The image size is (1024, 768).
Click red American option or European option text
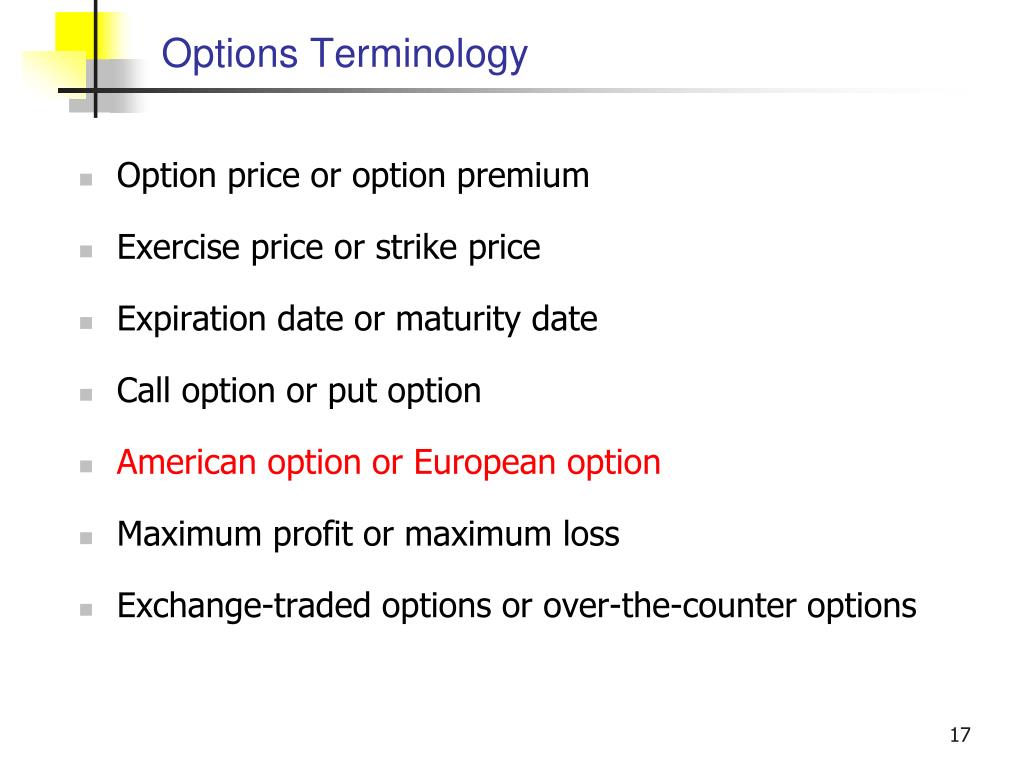[x=389, y=464]
